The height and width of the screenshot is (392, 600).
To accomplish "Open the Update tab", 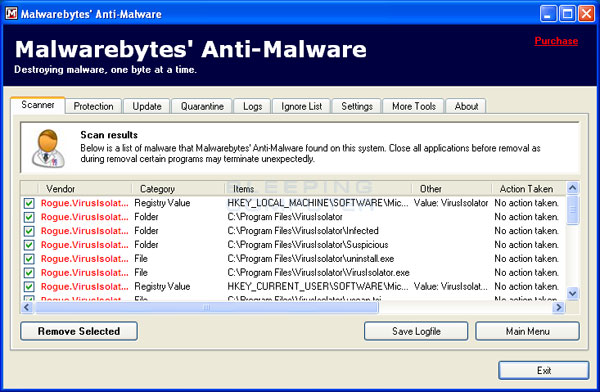I will coord(147,106).
